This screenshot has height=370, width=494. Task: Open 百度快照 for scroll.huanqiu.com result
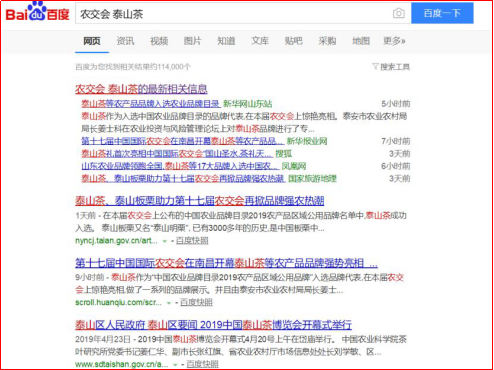click(x=196, y=303)
